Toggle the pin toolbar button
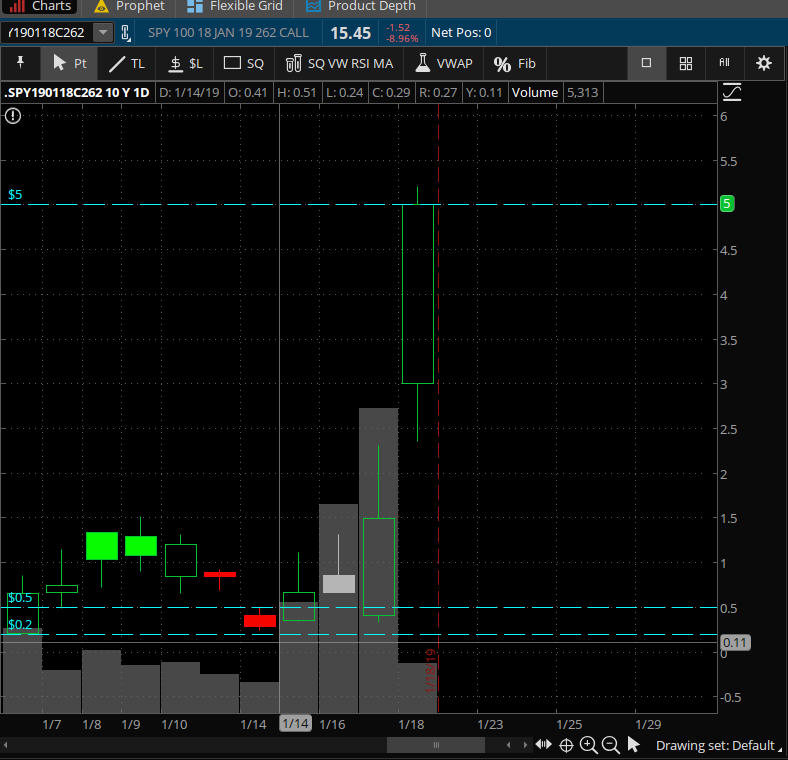 (20, 63)
